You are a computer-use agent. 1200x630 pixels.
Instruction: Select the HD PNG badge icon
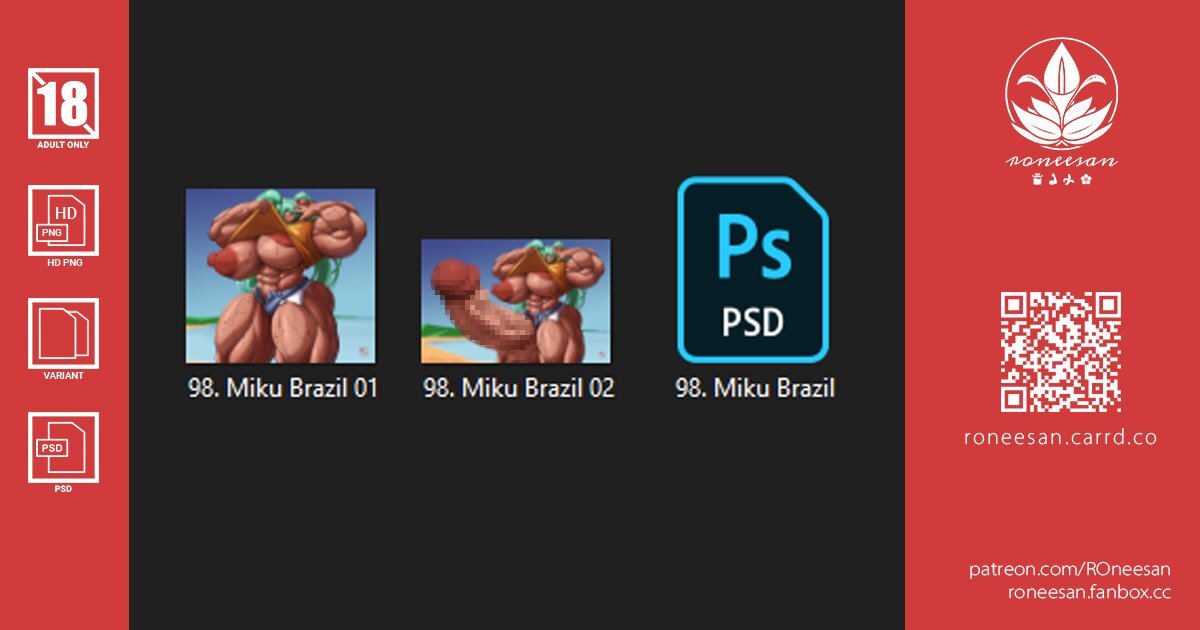pos(63,220)
